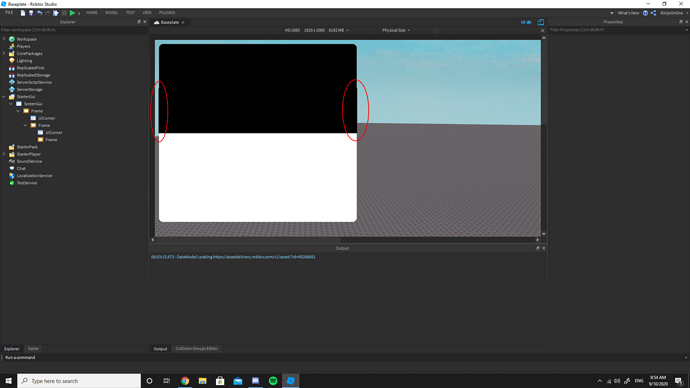Screen dimensions: 690x388
Task: Toggle the UI visibility eye button
Action: pos(526,22)
